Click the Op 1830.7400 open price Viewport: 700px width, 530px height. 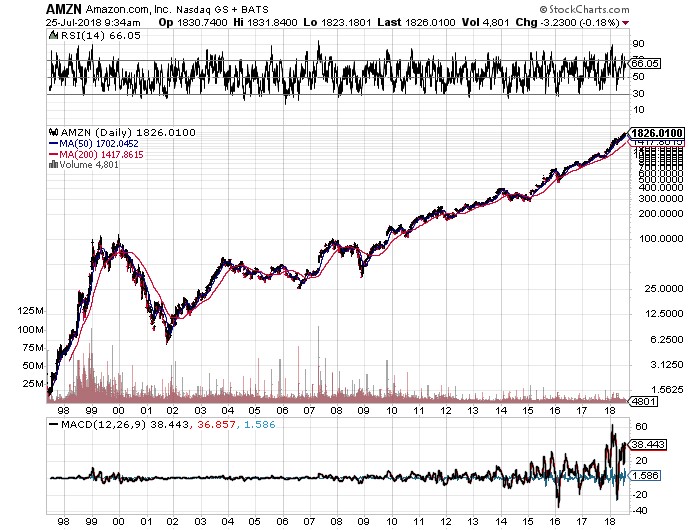(193, 22)
